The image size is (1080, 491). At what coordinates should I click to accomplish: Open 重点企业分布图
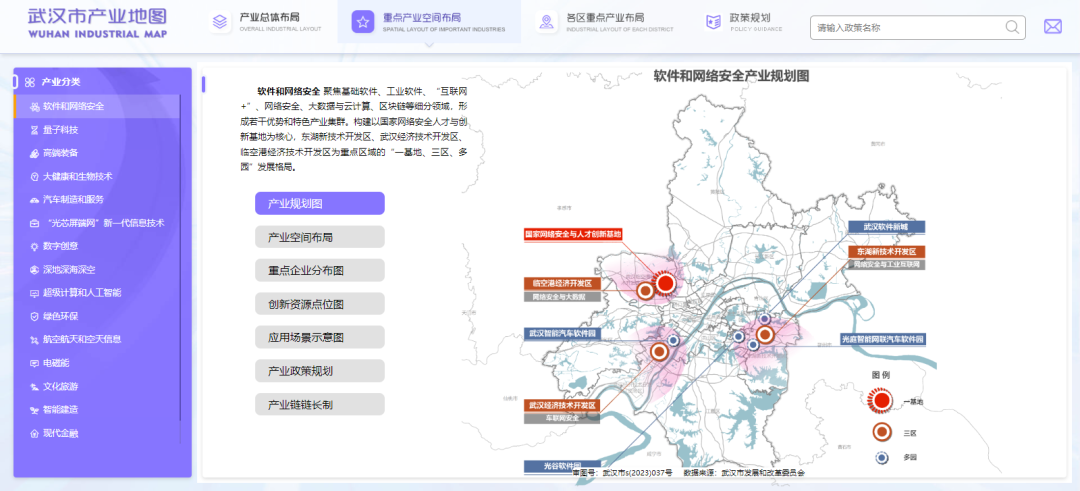click(320, 271)
